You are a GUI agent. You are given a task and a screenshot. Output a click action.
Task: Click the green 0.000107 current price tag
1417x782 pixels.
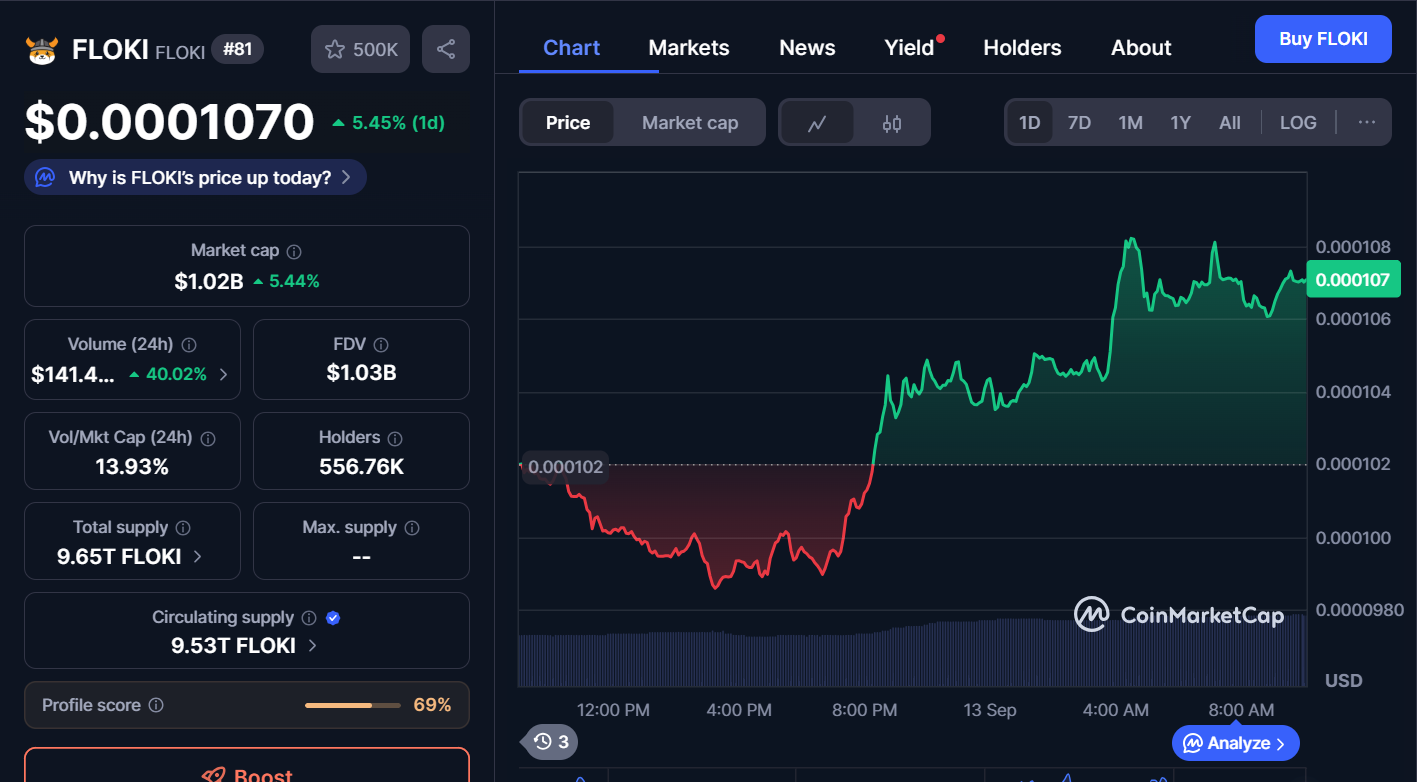click(1352, 280)
